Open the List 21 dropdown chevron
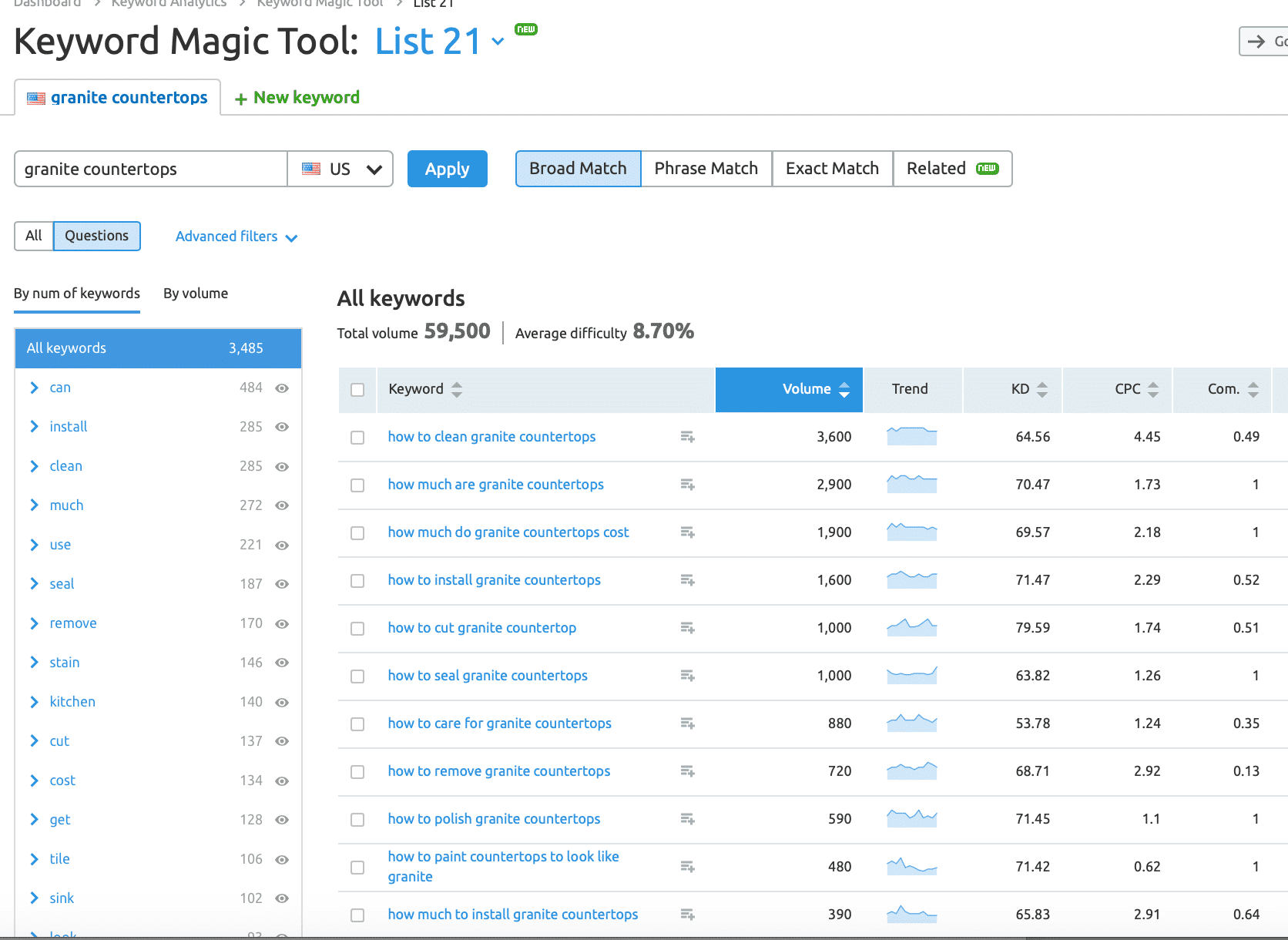The width and height of the screenshot is (1288, 940). click(498, 42)
